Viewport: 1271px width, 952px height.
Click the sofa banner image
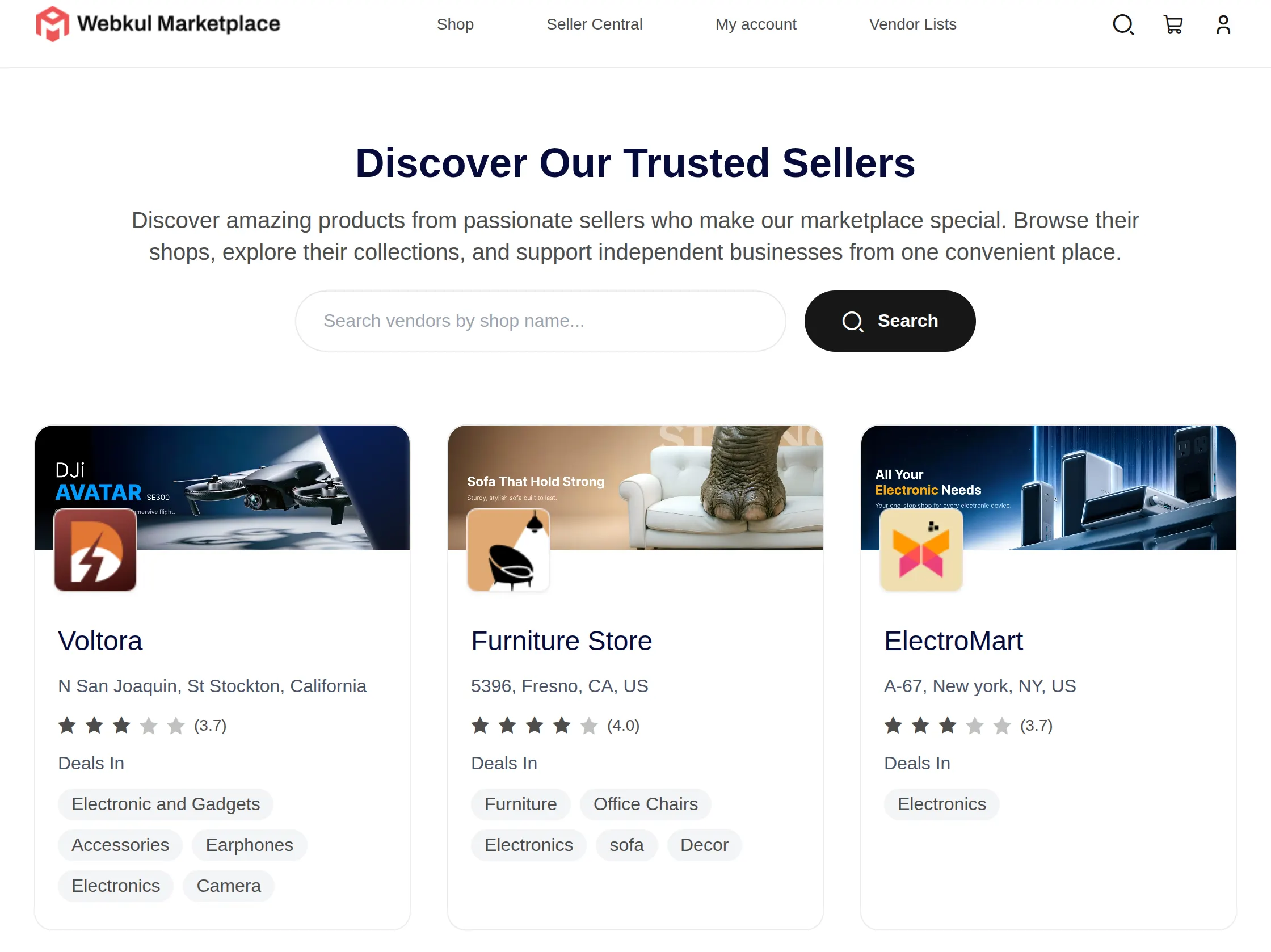(x=635, y=488)
